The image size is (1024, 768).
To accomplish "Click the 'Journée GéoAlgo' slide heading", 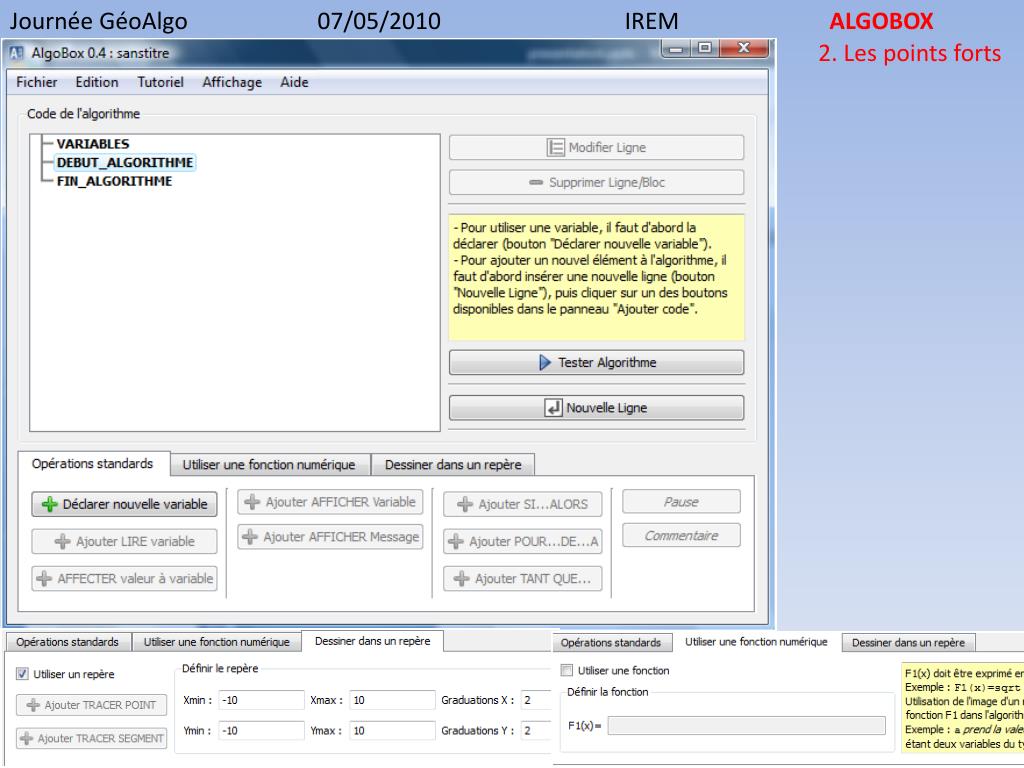I will pos(99,21).
